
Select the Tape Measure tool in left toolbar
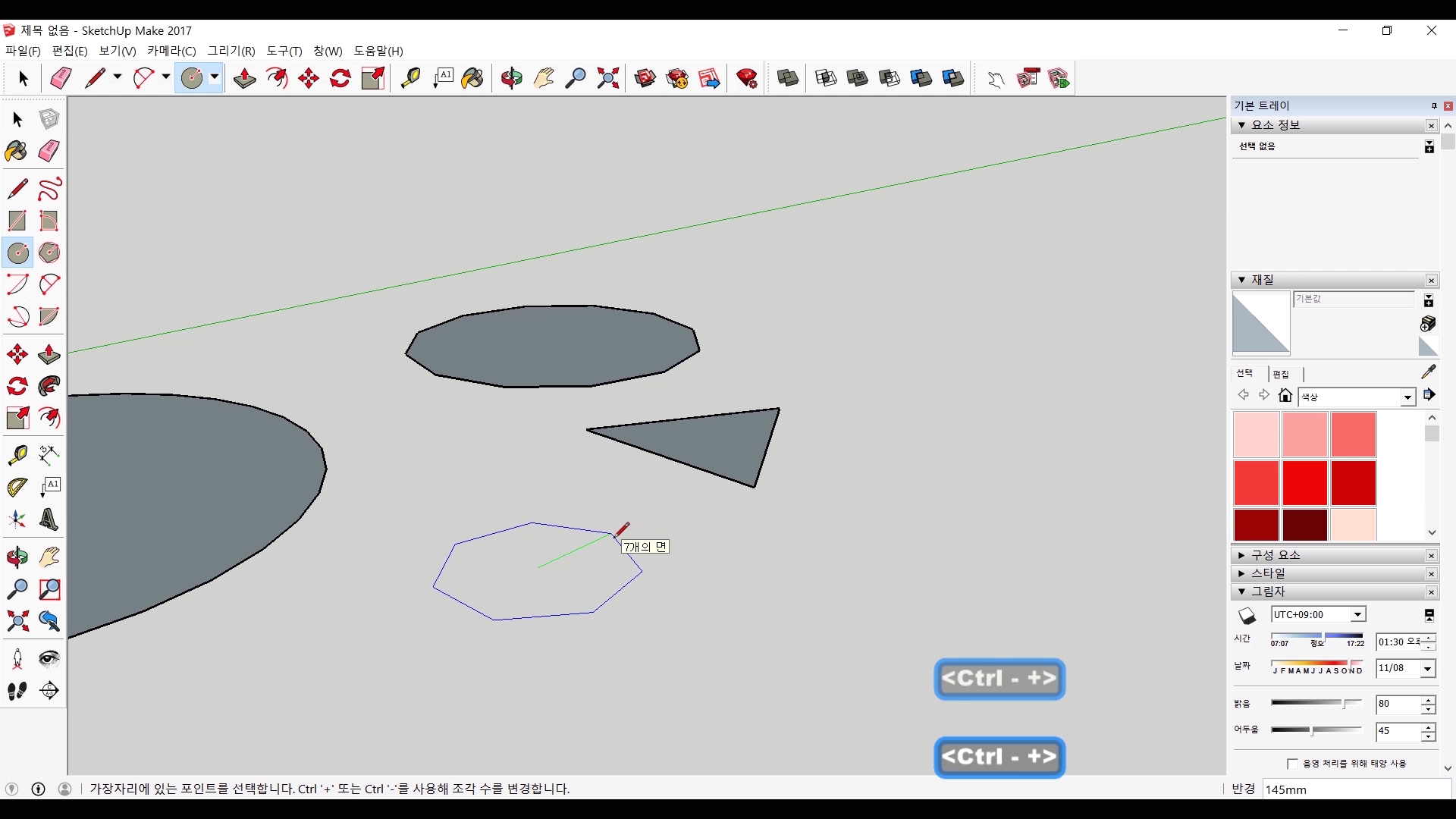tap(17, 455)
